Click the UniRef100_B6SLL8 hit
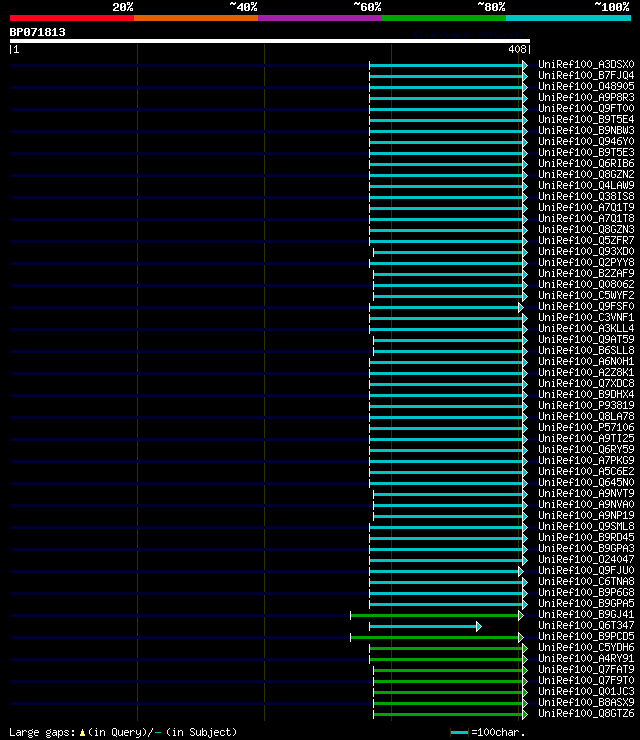The width and height of the screenshot is (640, 740). pyautogui.click(x=586, y=351)
